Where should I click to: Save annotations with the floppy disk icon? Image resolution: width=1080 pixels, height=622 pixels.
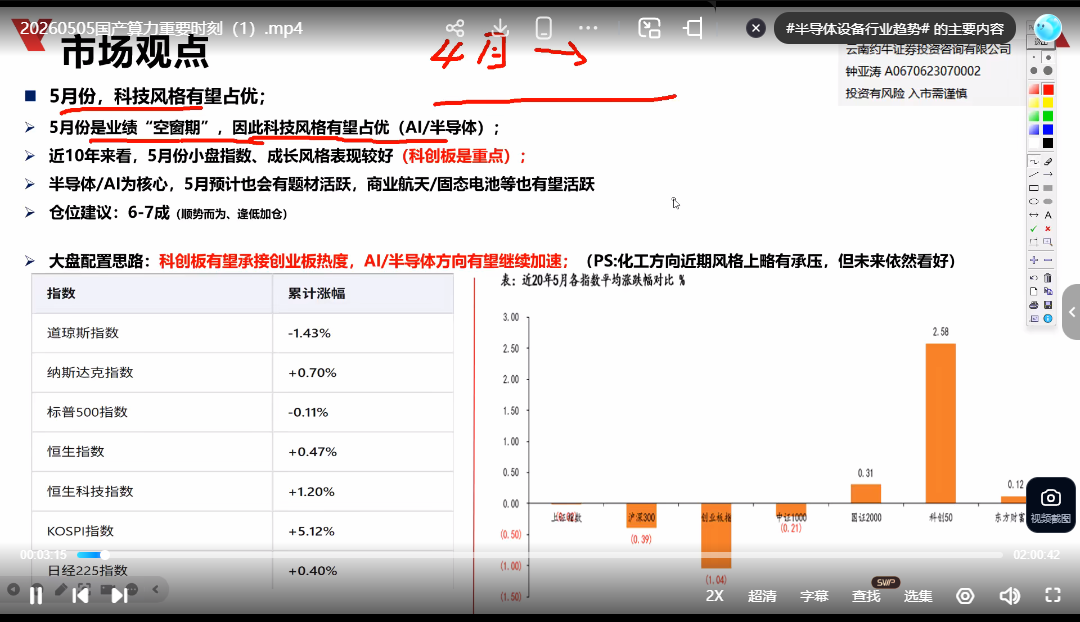1048,304
